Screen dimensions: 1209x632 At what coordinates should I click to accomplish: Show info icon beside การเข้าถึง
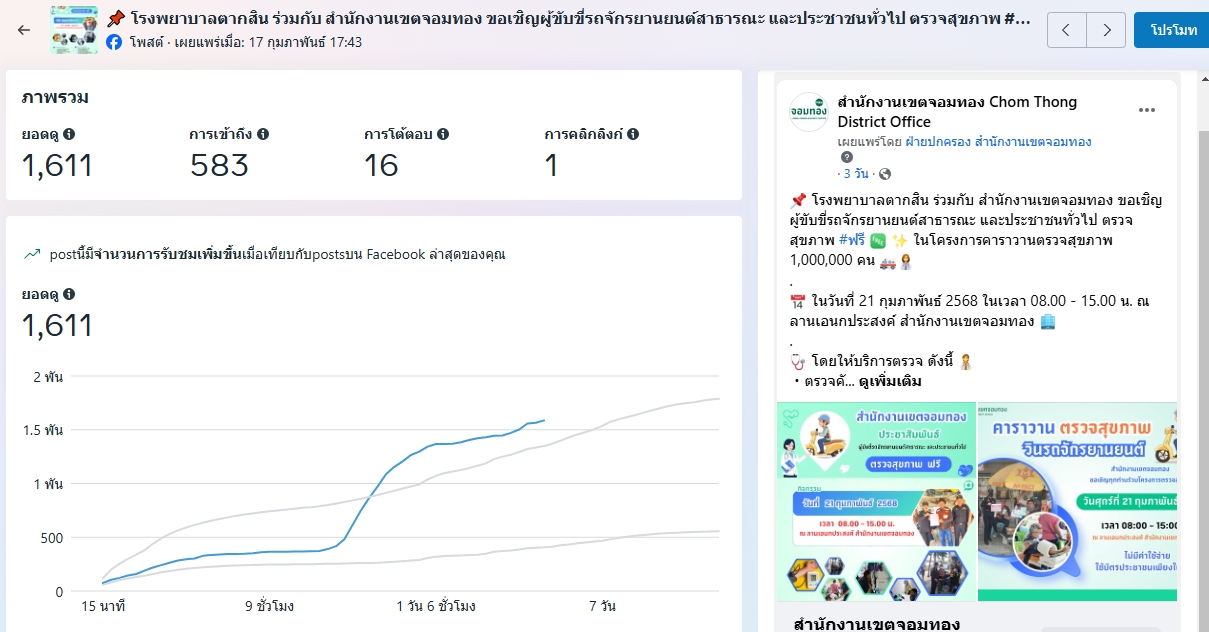coord(263,134)
